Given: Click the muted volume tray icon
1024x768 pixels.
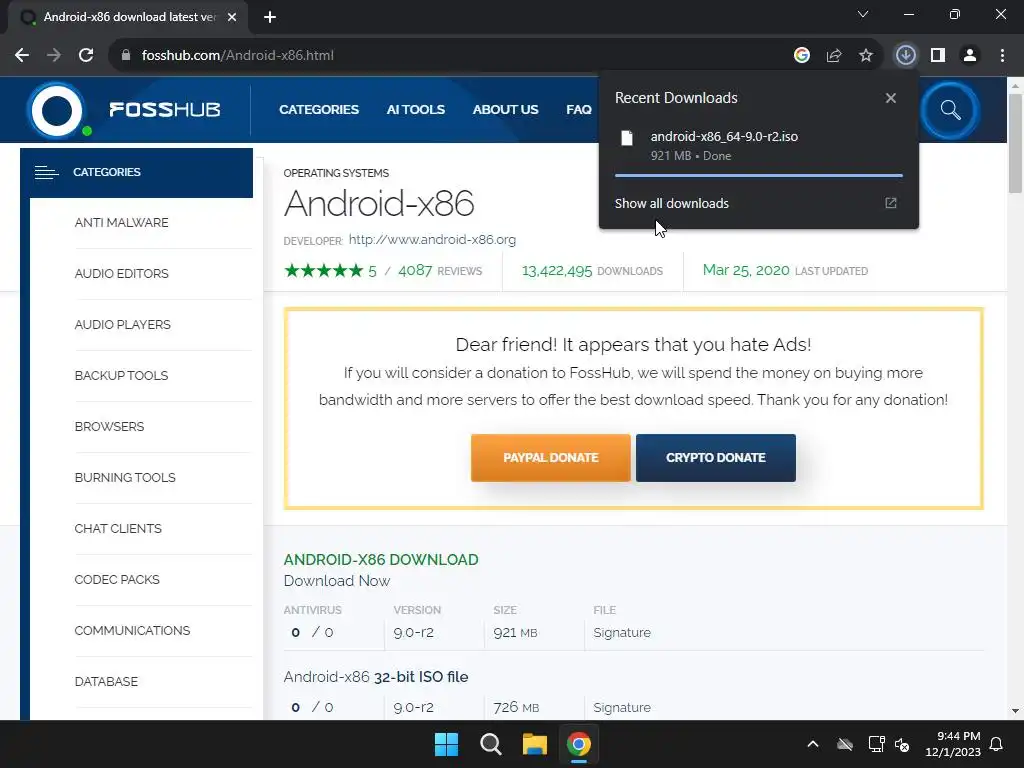Looking at the screenshot, I should pos(903,744).
